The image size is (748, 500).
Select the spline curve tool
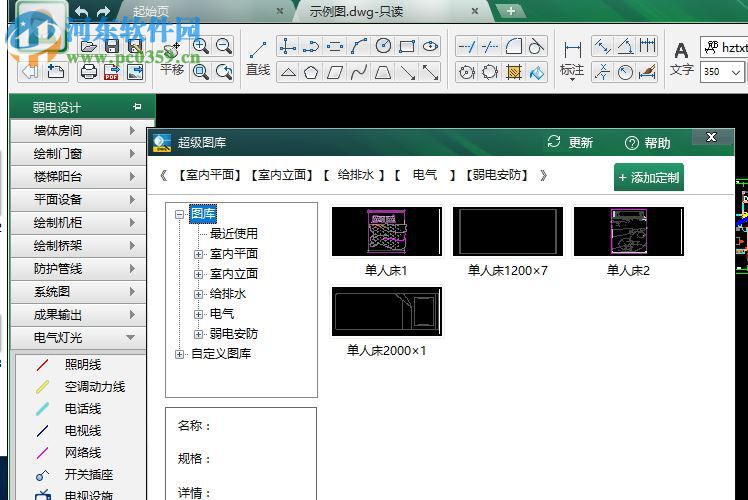pos(359,73)
